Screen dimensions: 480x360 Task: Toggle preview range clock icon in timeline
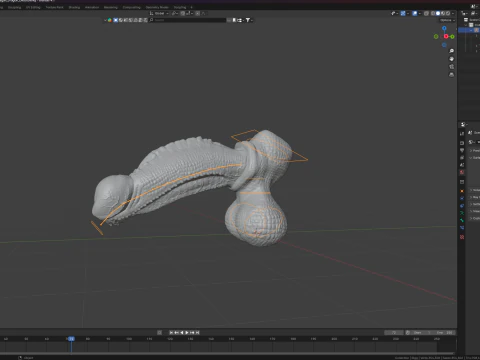click(408, 332)
